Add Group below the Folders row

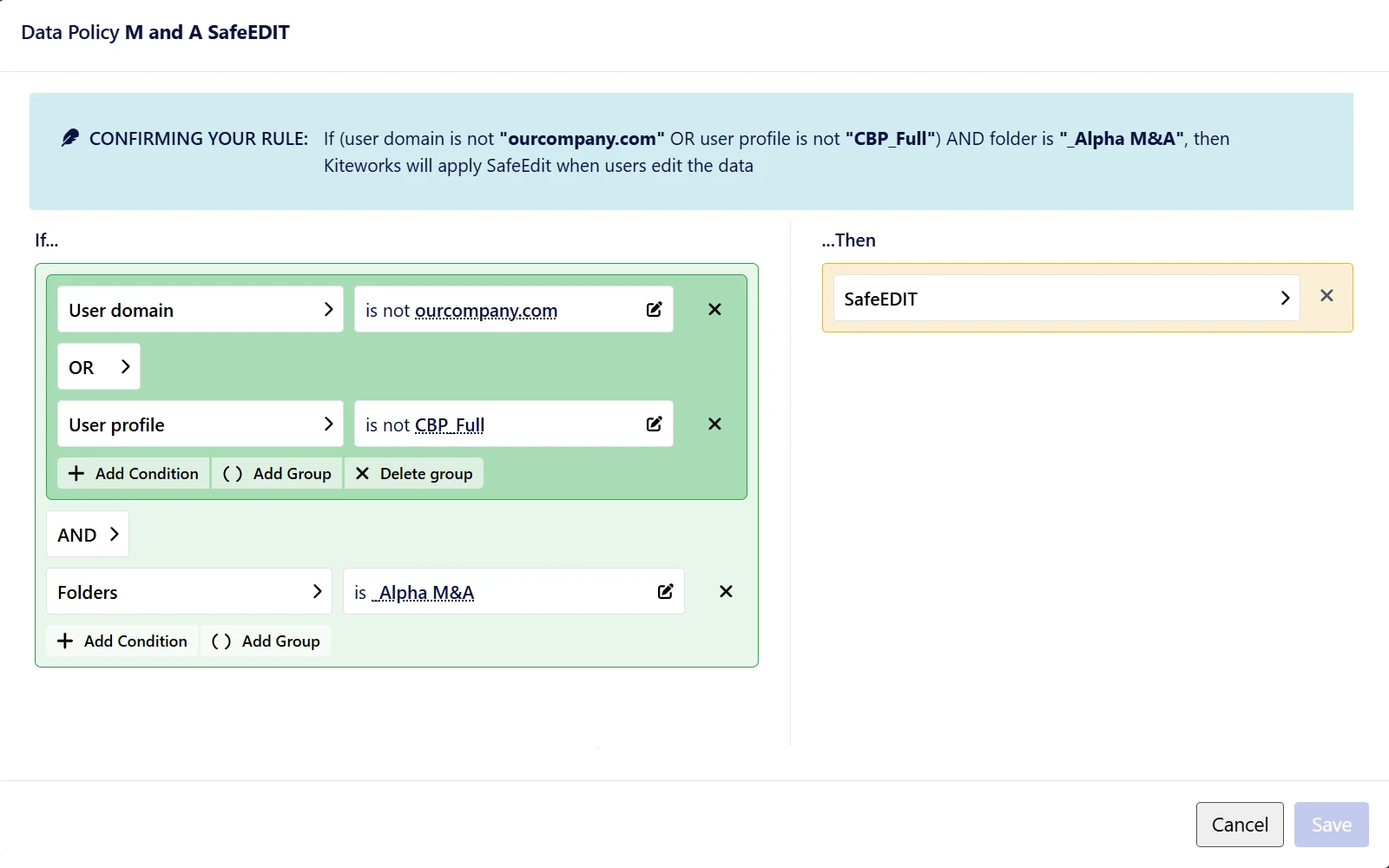pos(266,641)
